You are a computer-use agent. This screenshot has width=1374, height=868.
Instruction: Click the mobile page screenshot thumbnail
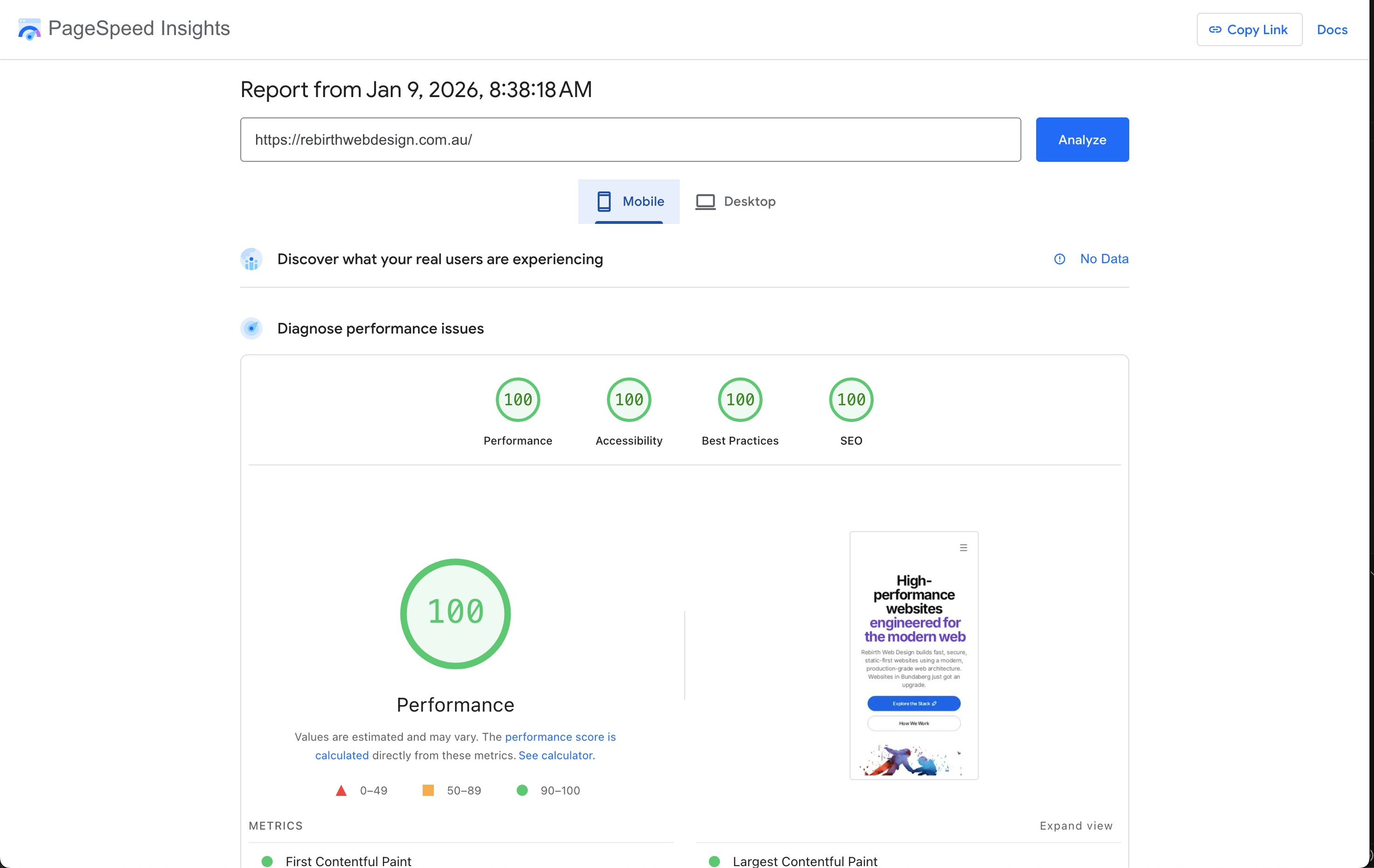pos(914,656)
